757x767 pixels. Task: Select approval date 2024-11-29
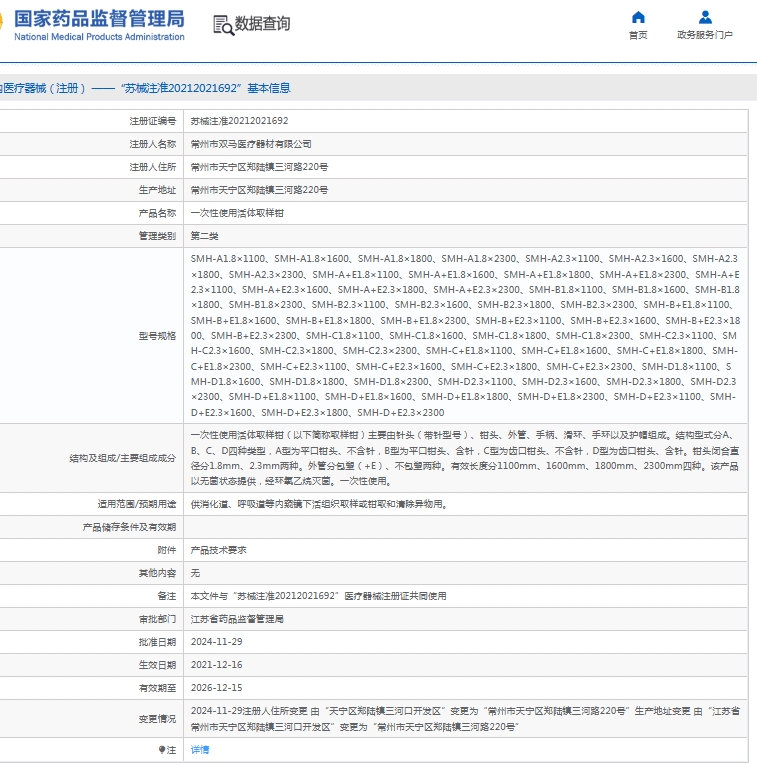[217, 642]
